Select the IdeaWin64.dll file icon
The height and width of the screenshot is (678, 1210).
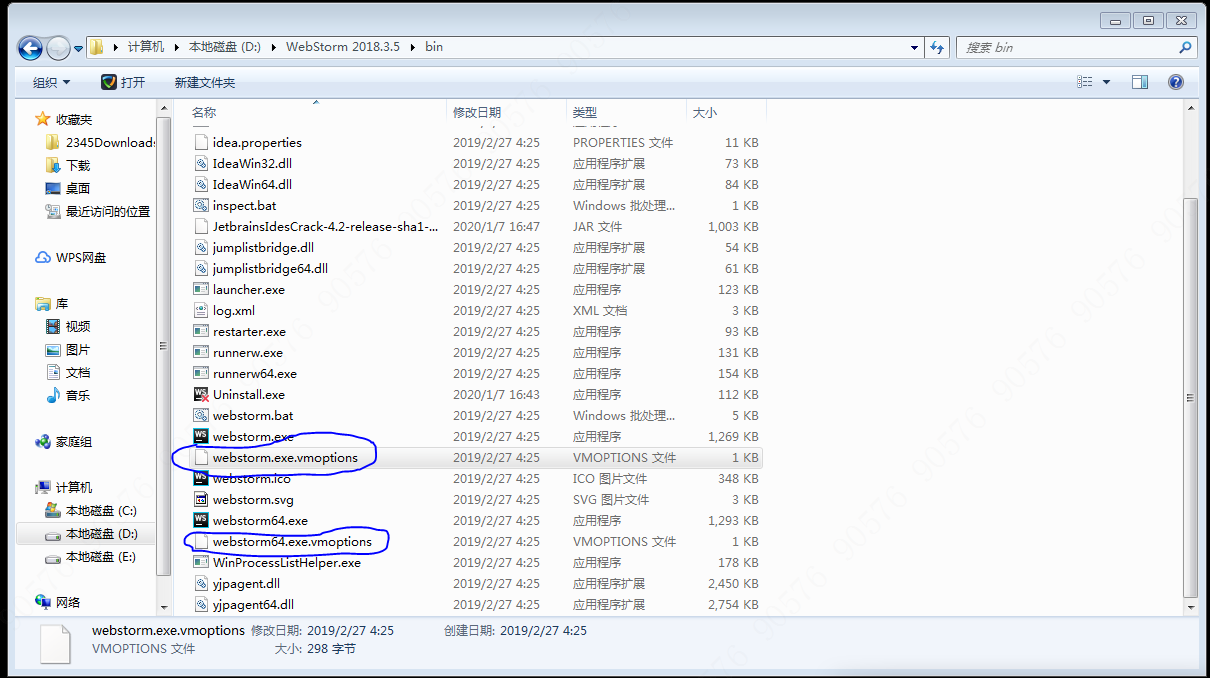(x=201, y=184)
